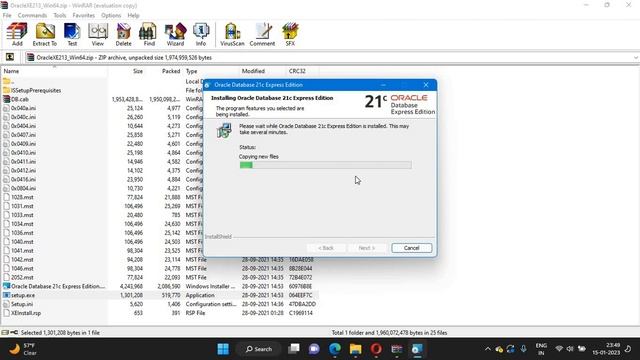Image resolution: width=640 pixels, height=360 pixels.
Task: Open the Favorites menu
Action: (x=83, y=16)
